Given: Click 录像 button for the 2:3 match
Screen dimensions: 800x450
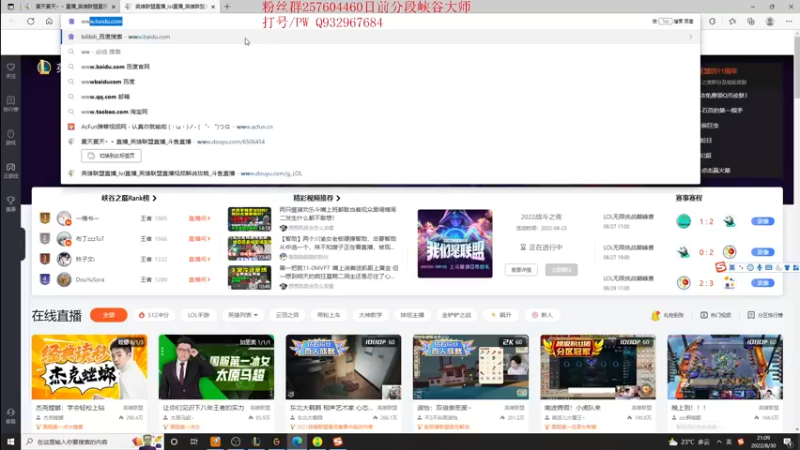Looking at the screenshot, I should pyautogui.click(x=763, y=283).
